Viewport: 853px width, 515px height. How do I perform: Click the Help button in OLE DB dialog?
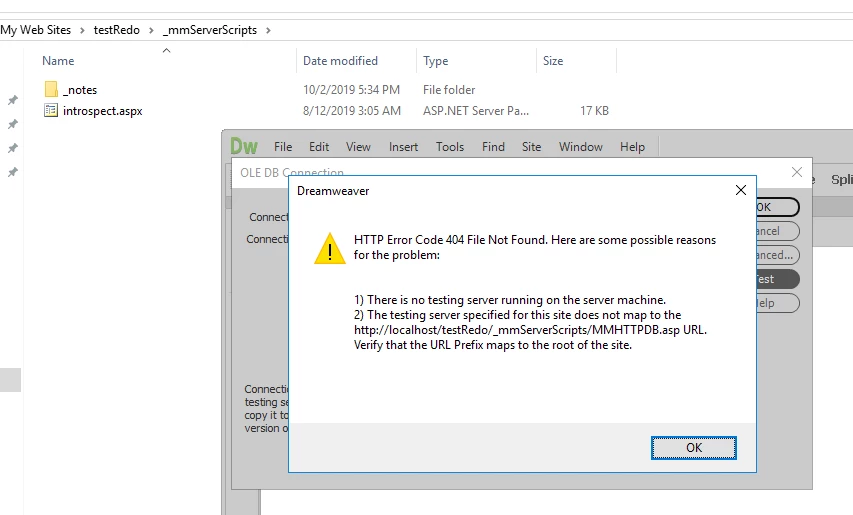(x=777, y=303)
